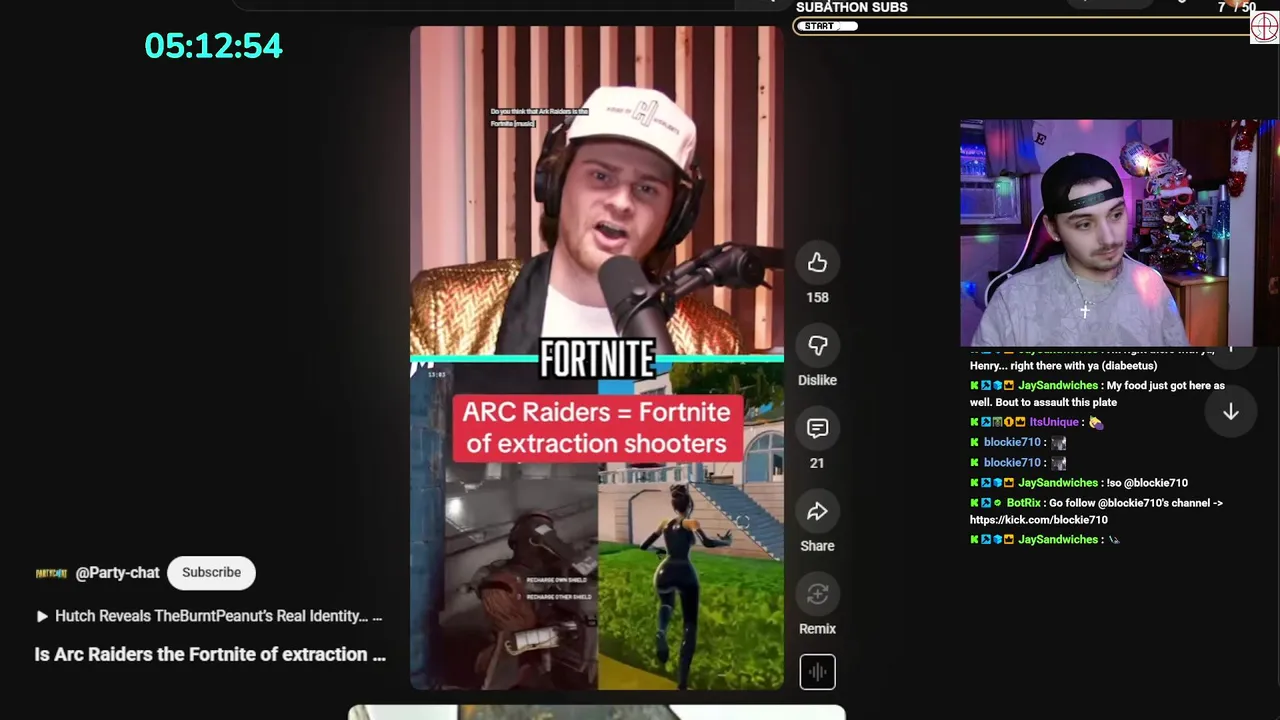Click the streamer webcam overlay
This screenshot has height=720, width=1280.
pos(1119,233)
